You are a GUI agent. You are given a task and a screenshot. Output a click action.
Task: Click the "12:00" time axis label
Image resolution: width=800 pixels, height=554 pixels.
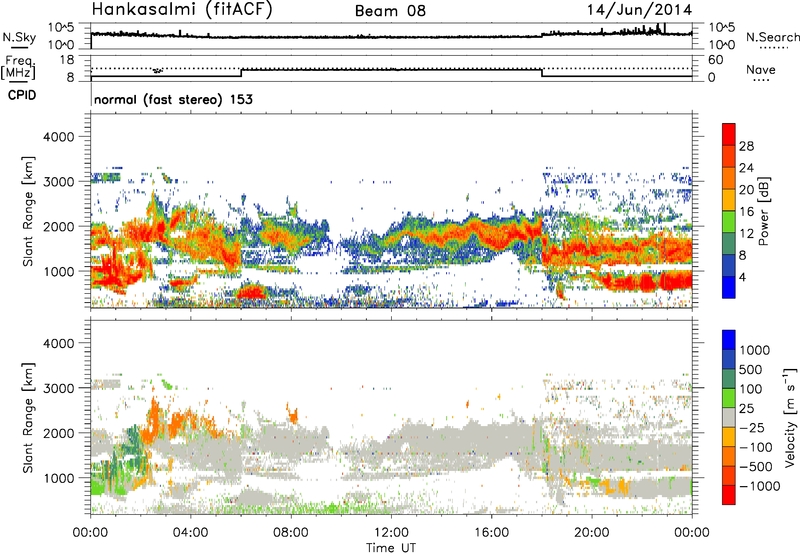point(391,533)
